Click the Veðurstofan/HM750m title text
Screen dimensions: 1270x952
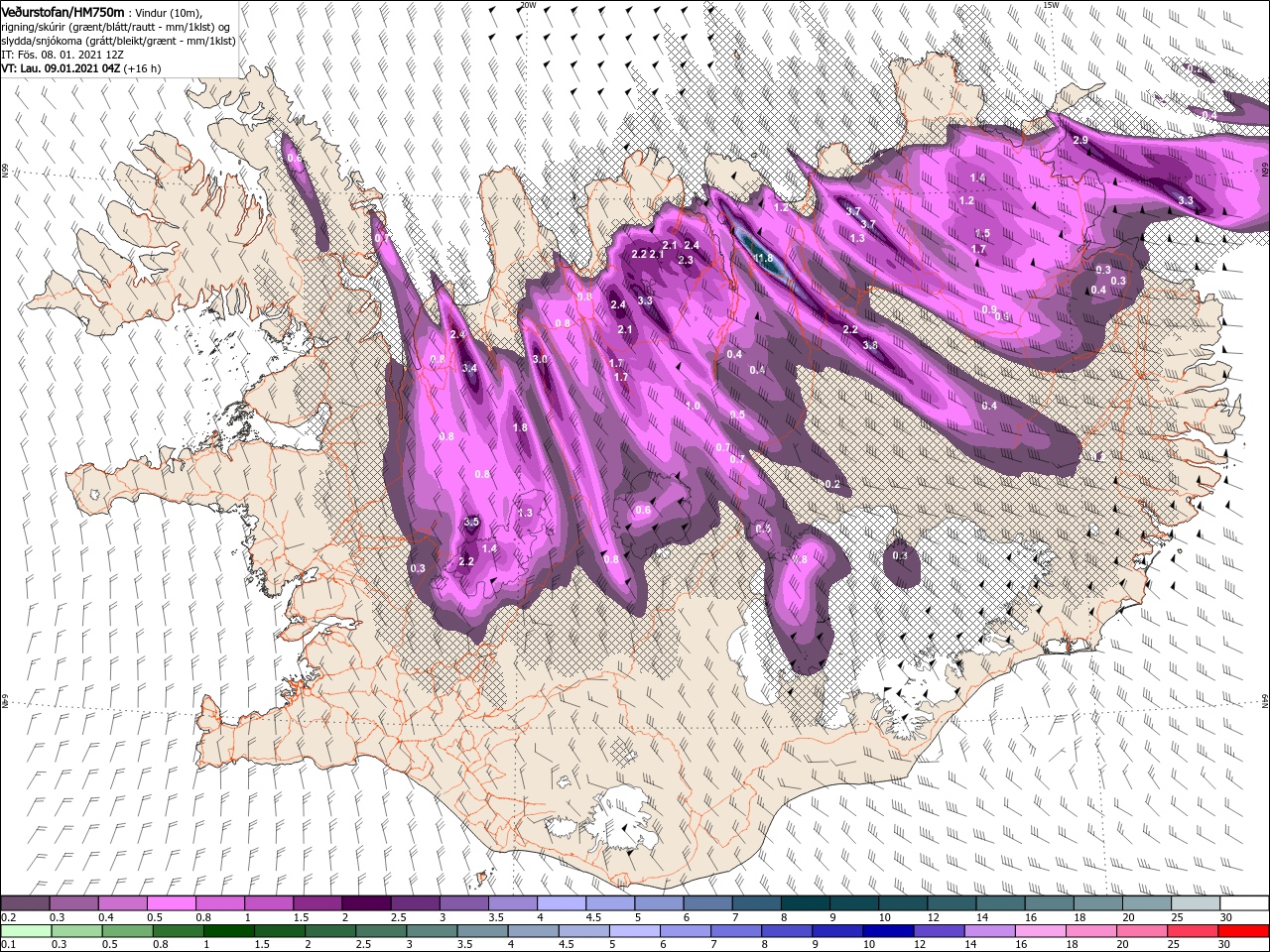[x=63, y=12]
